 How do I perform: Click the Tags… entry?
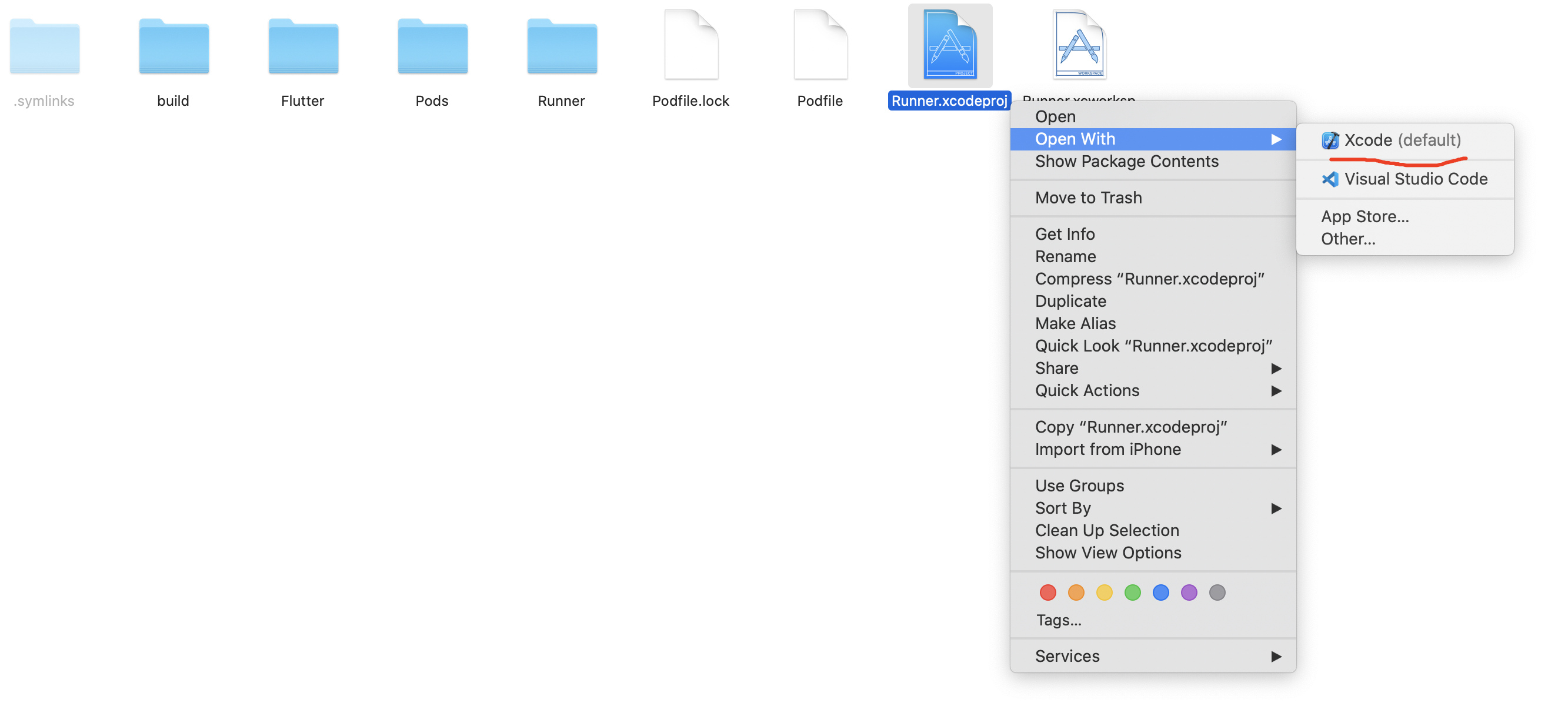[1059, 620]
